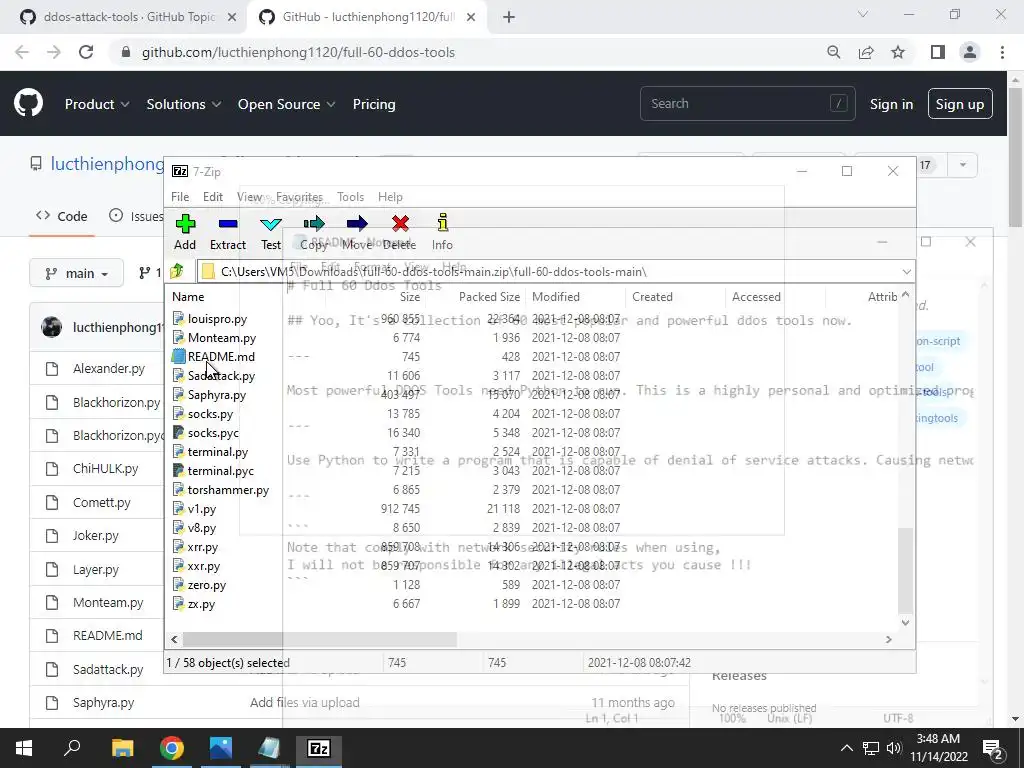This screenshot has height=768, width=1024.
Task: Switch to 7-Zip taskbar button
Action: (x=319, y=748)
